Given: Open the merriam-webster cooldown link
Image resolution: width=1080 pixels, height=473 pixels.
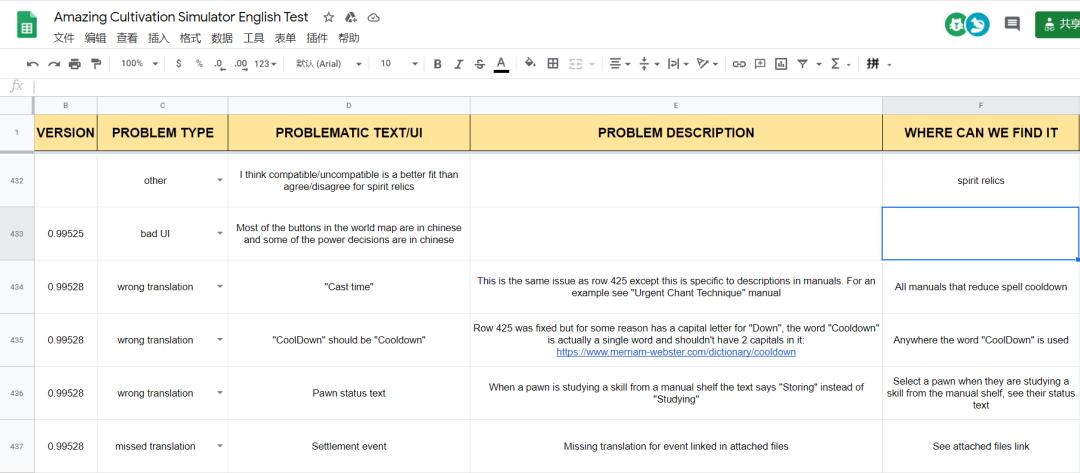Looking at the screenshot, I should coord(676,352).
